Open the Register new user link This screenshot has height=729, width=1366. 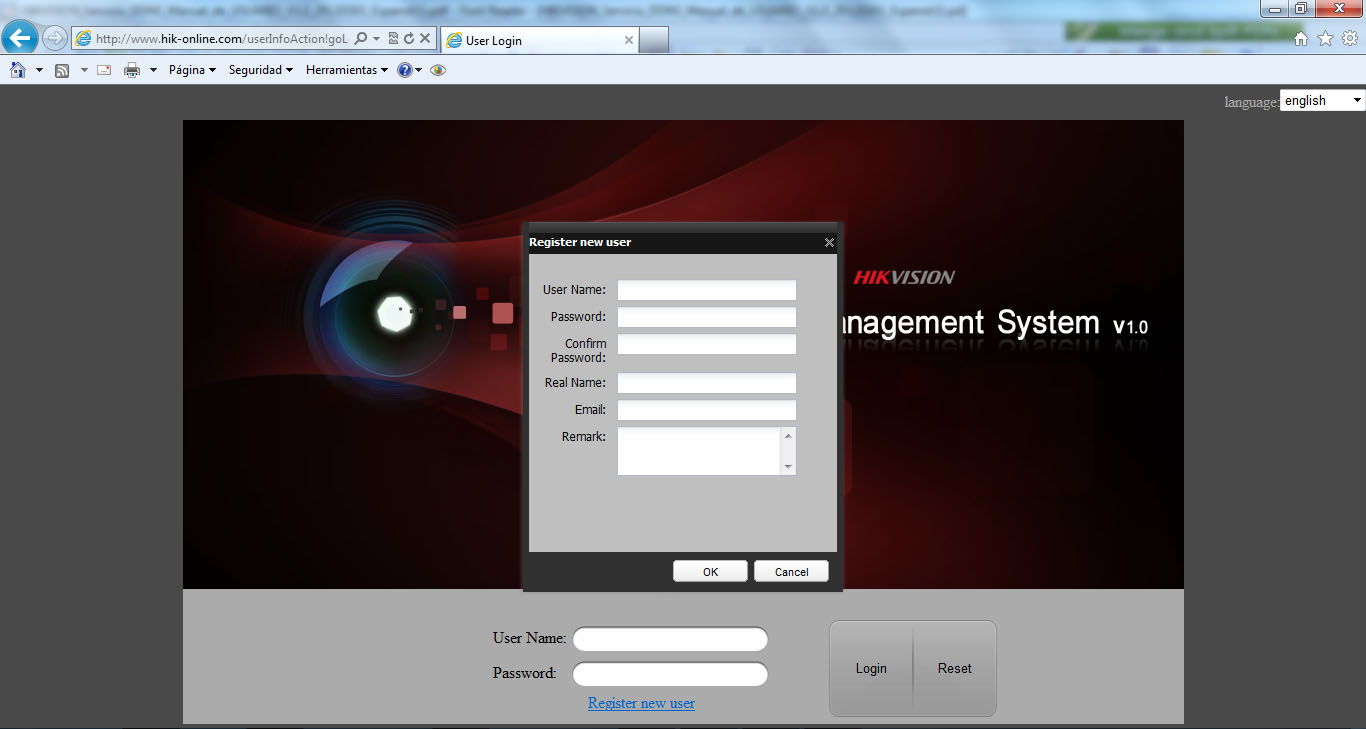point(641,703)
